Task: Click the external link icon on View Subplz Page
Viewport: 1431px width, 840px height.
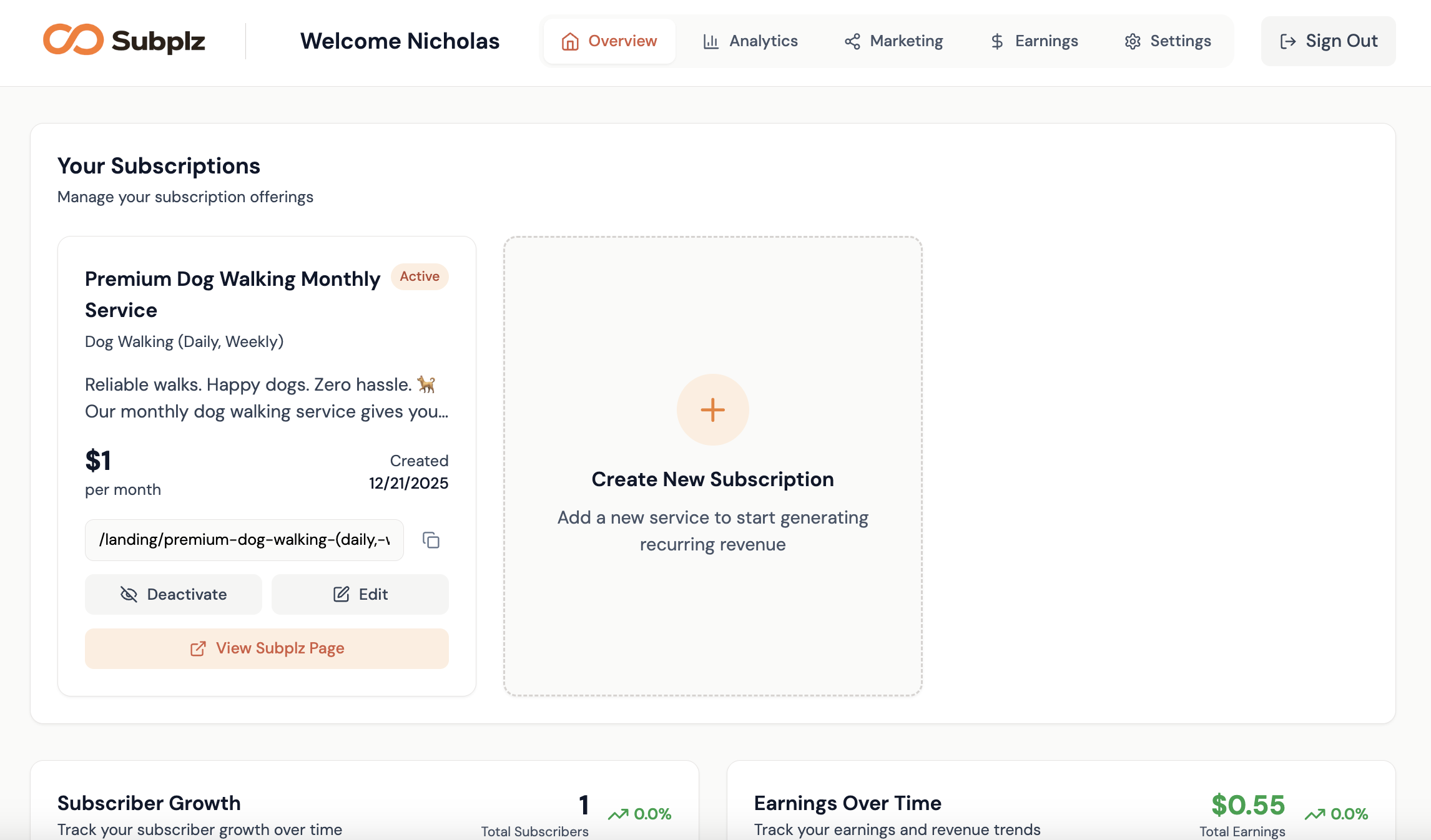Action: pos(198,649)
